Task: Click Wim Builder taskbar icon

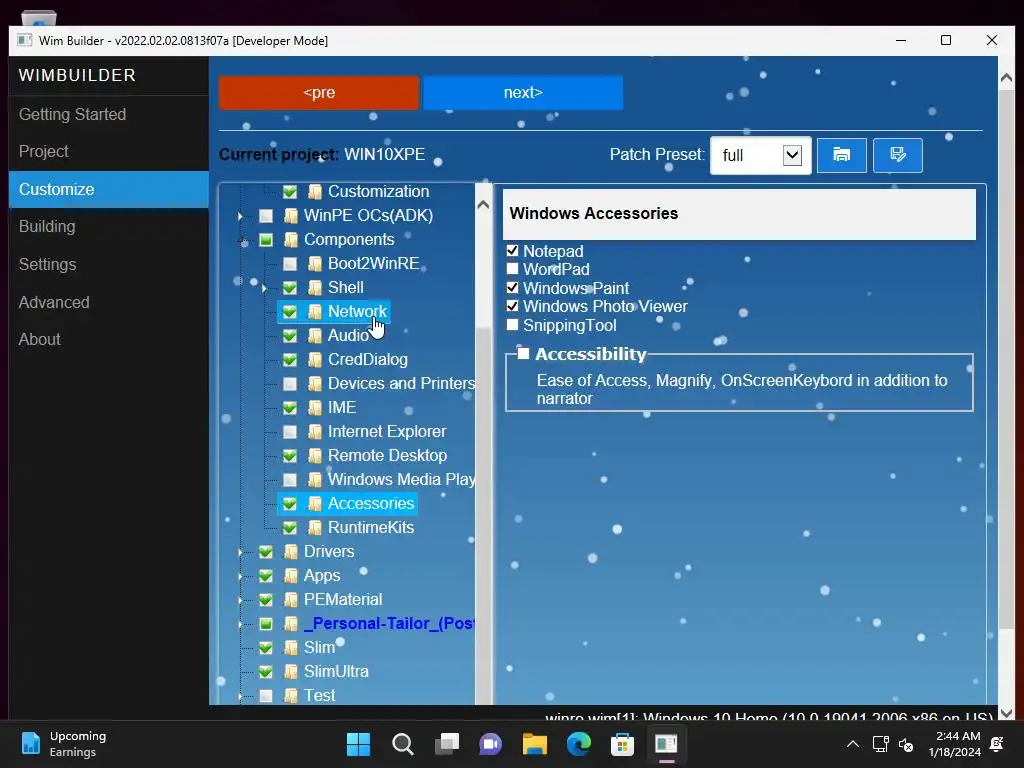Action: [666, 744]
